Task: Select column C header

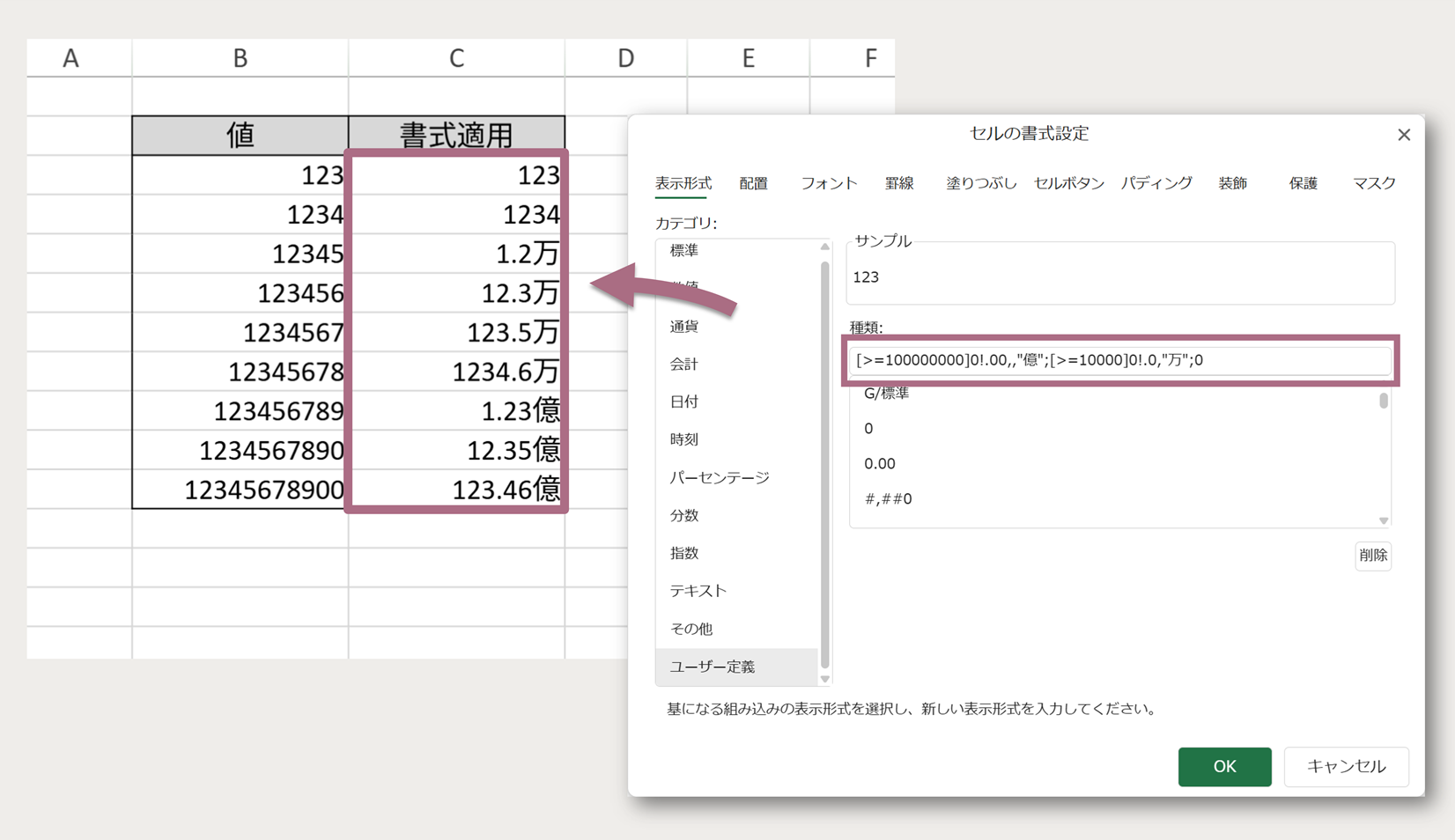Action: pyautogui.click(x=456, y=58)
